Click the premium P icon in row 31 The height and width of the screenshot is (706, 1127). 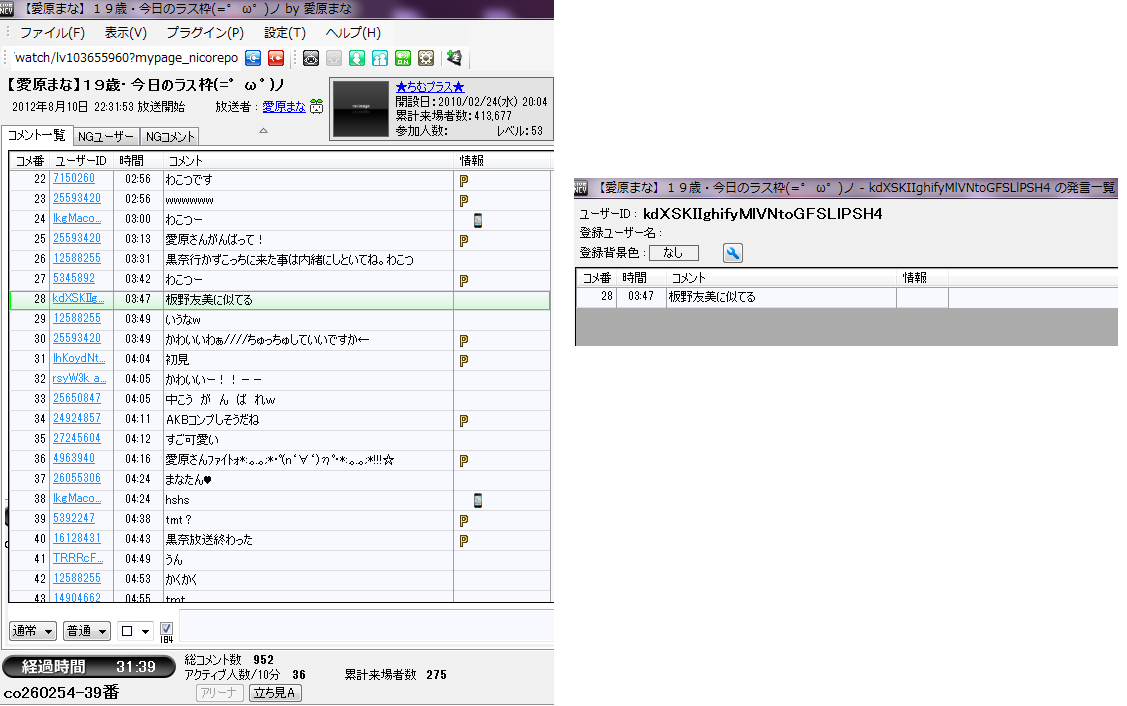pyautogui.click(x=464, y=360)
